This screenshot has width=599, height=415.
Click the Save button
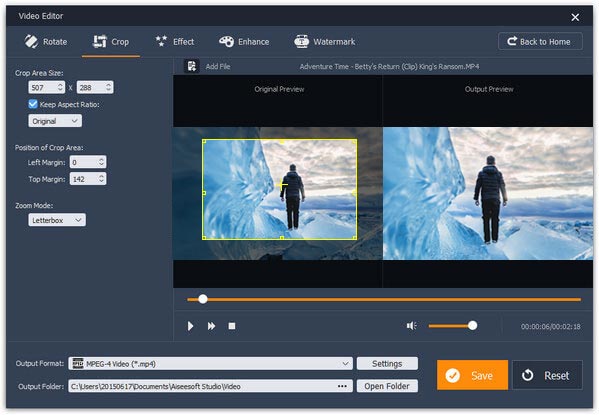[472, 375]
